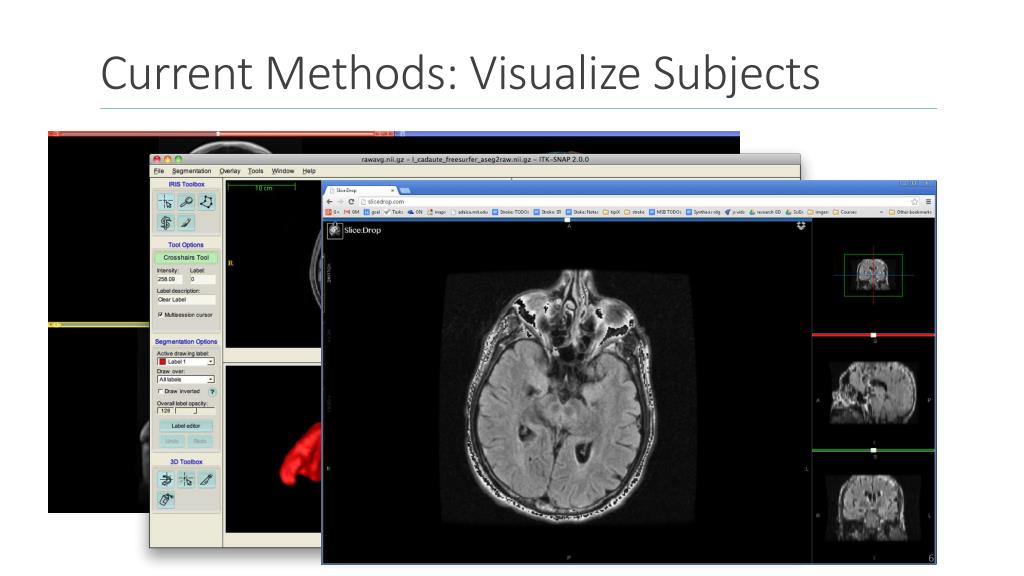
Task: Click the red slice slider handle in Slice:Drop
Action: tap(873, 335)
